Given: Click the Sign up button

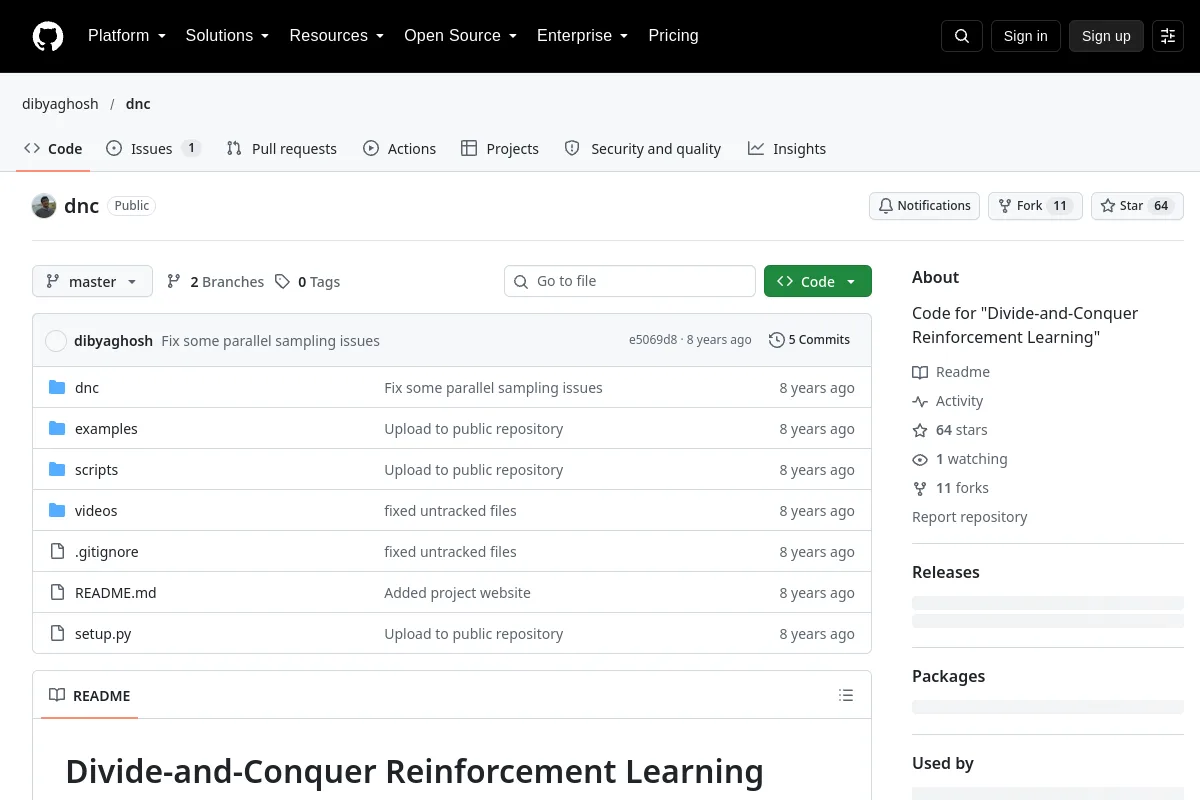Looking at the screenshot, I should point(1106,36).
